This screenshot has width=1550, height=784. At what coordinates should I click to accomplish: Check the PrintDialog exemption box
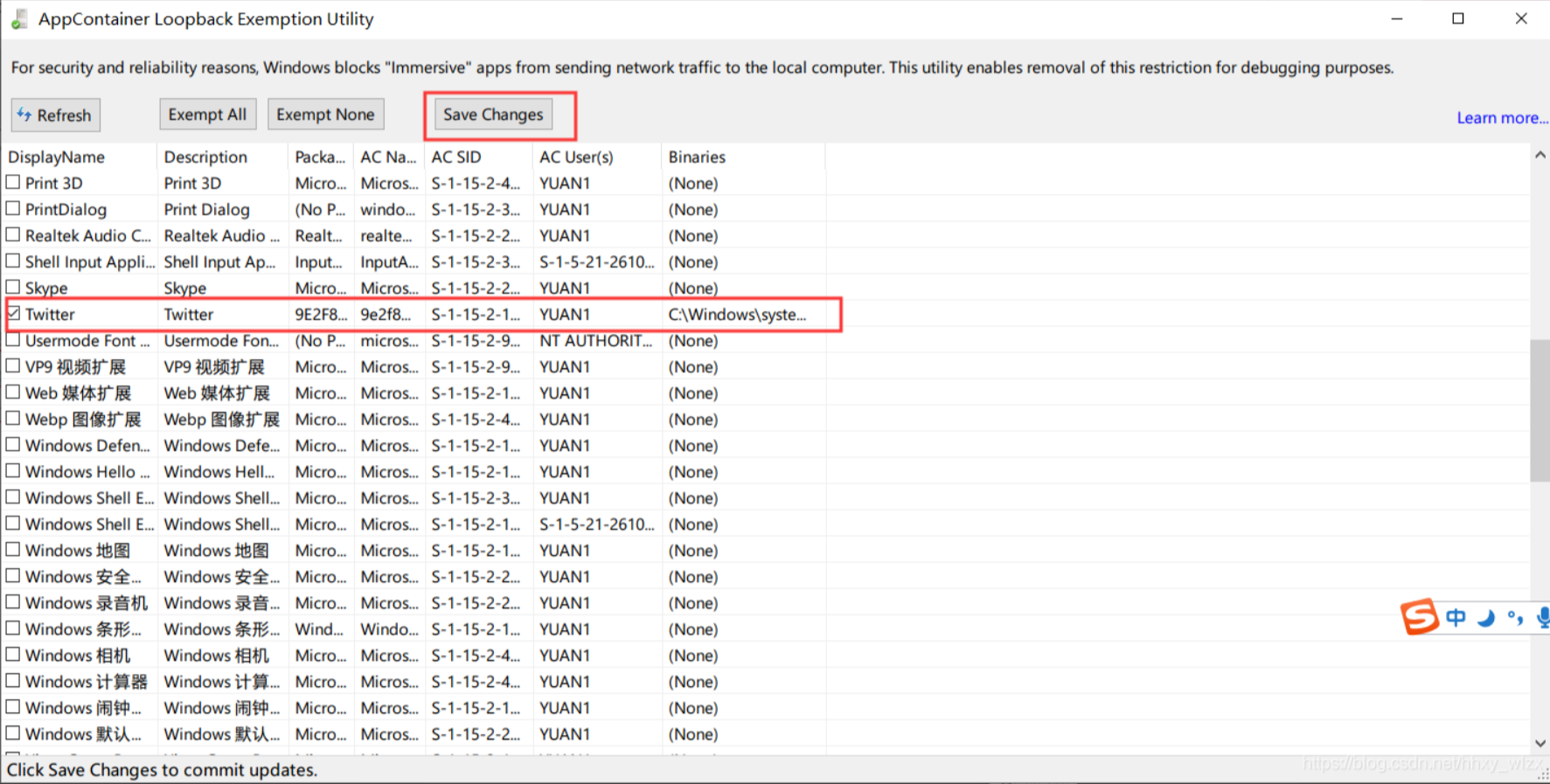point(13,209)
